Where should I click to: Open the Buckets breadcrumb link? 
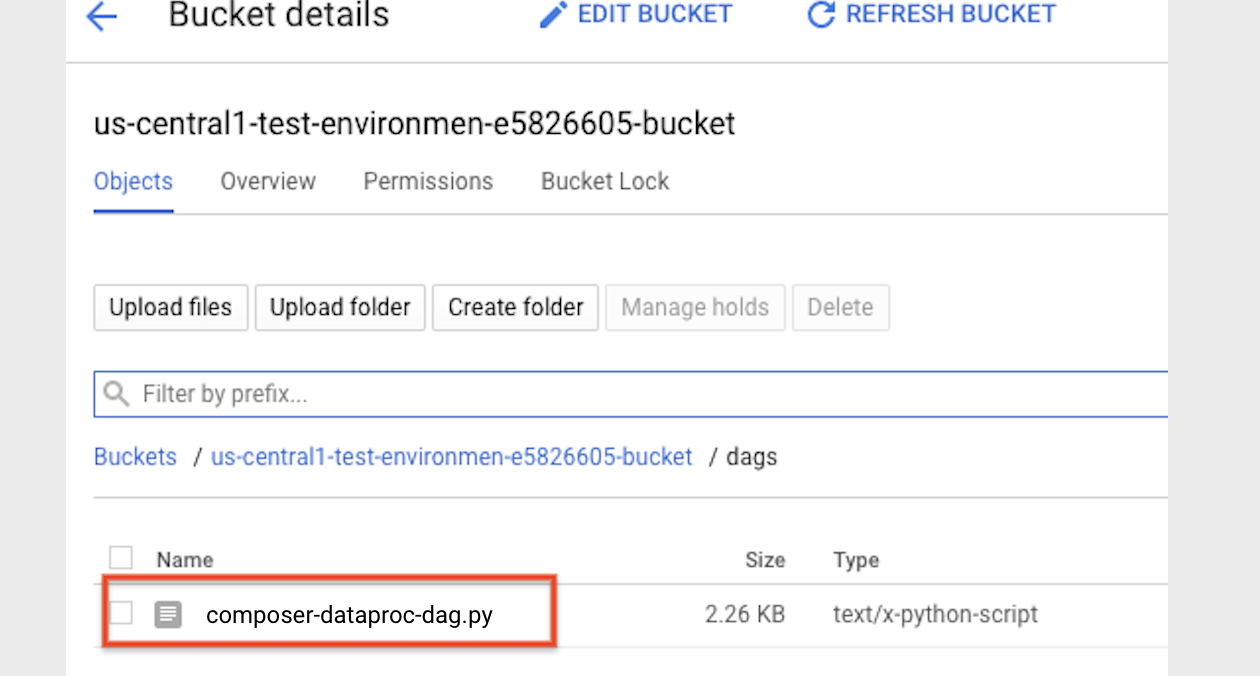[135, 457]
